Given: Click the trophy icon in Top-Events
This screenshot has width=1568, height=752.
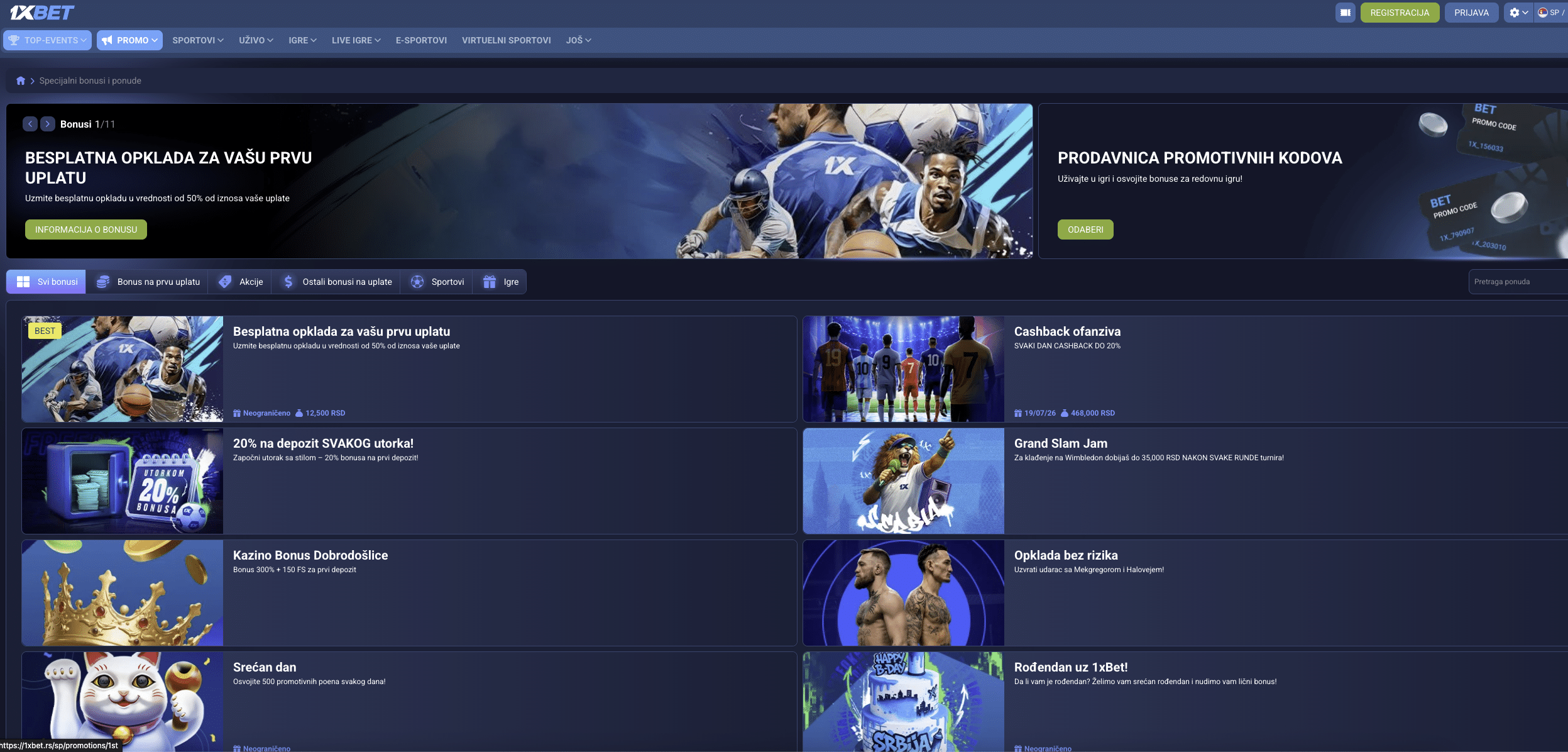Looking at the screenshot, I should point(14,40).
